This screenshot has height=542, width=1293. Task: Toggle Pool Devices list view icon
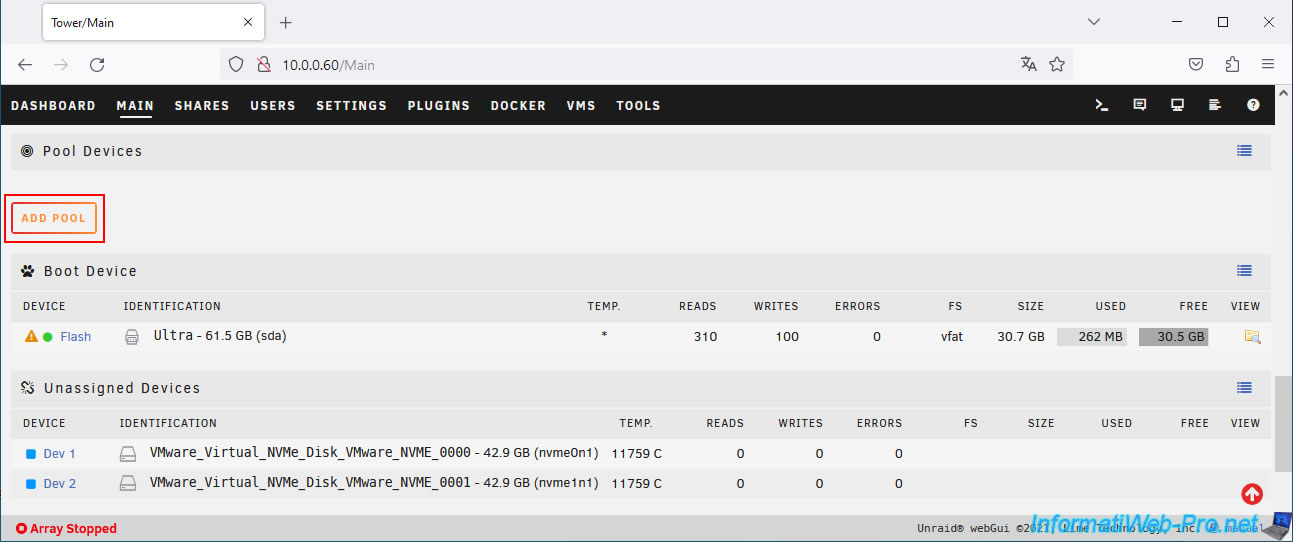coord(1244,151)
